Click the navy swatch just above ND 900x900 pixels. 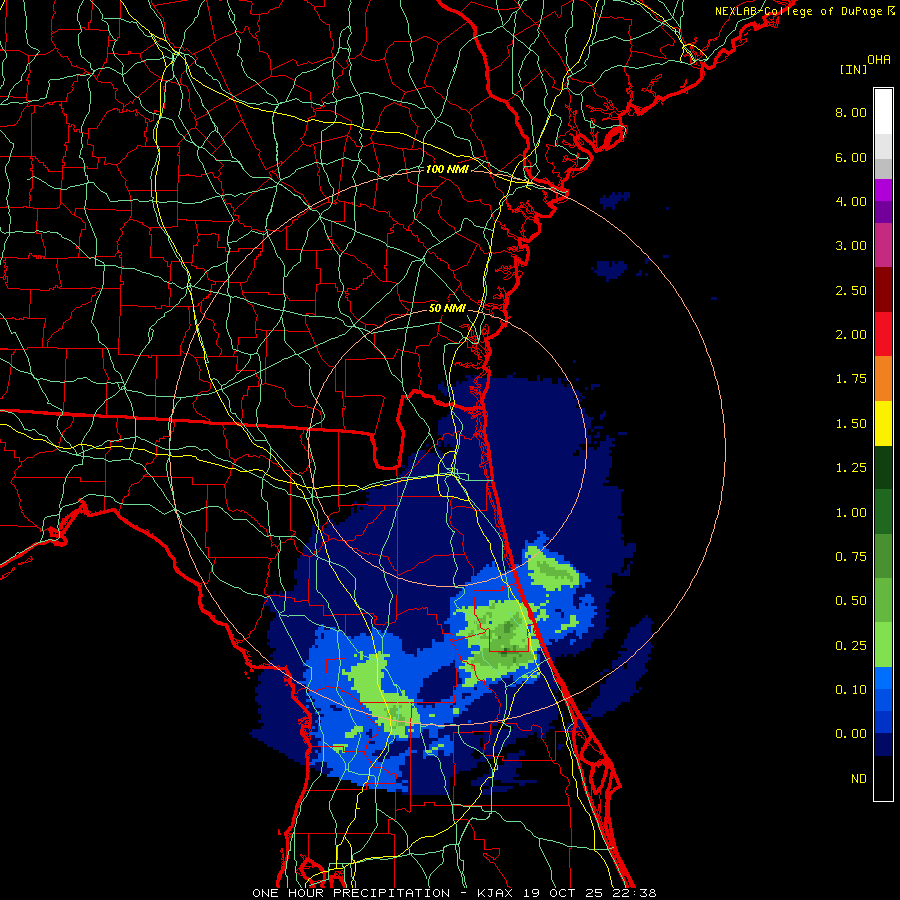883,745
